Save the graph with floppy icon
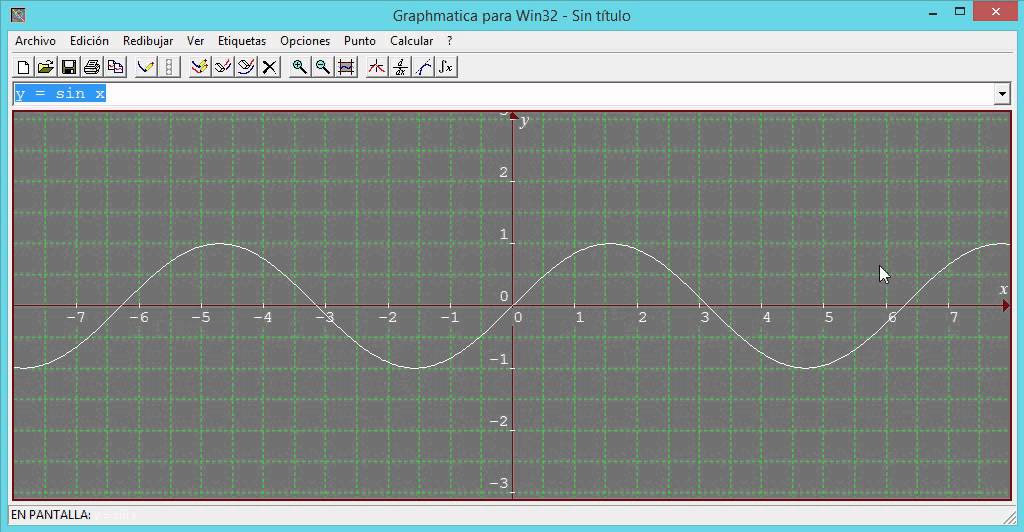Screen dimensions: 1024x532 [69, 67]
